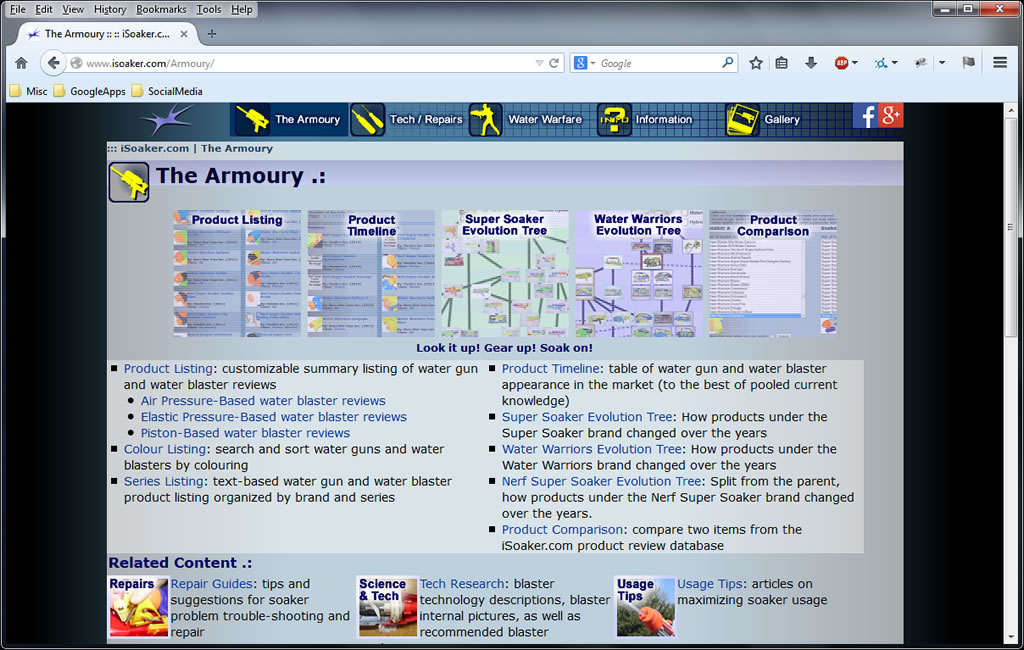Open the Repair Guides link

pos(211,583)
